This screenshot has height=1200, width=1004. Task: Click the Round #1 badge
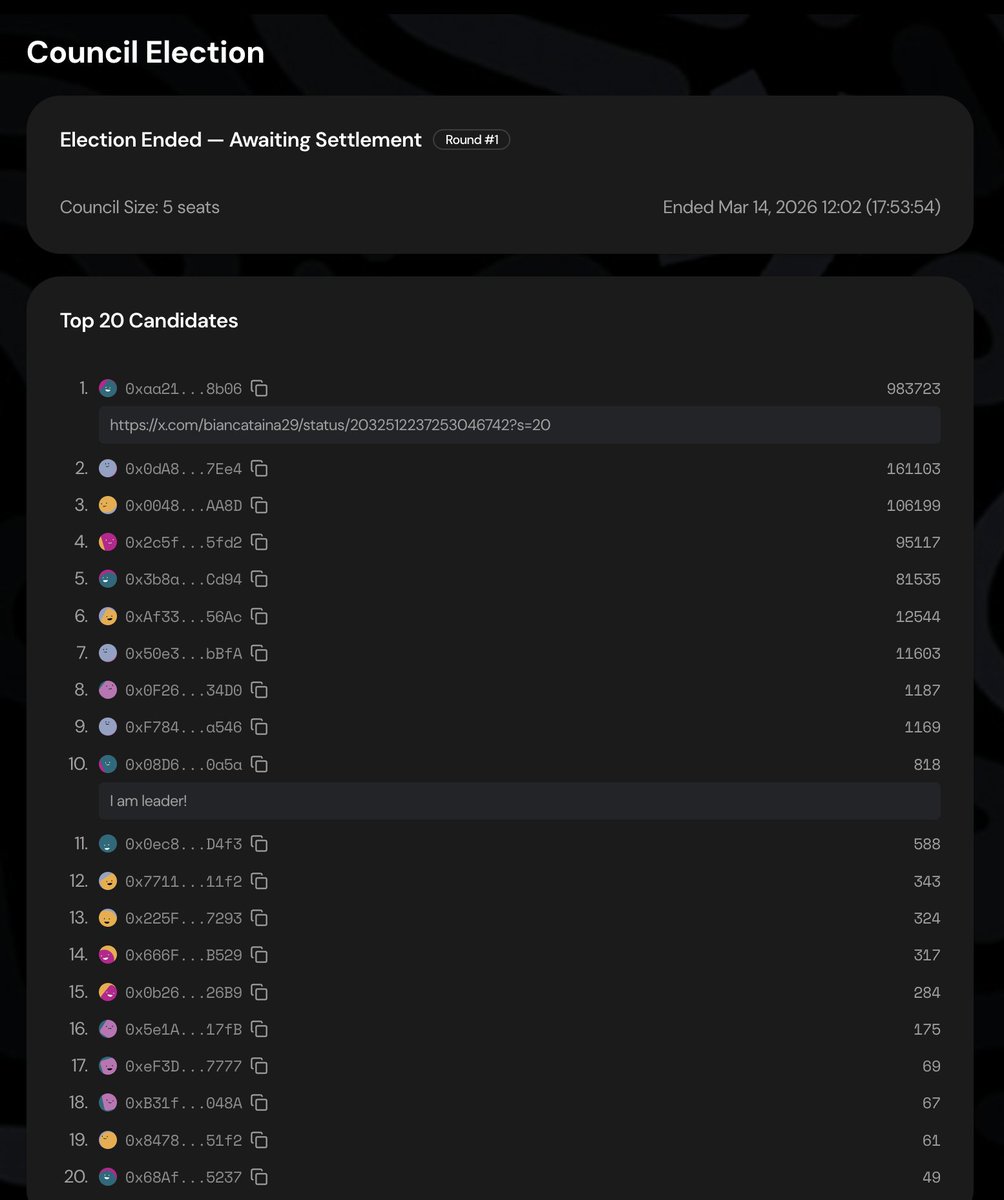[472, 140]
